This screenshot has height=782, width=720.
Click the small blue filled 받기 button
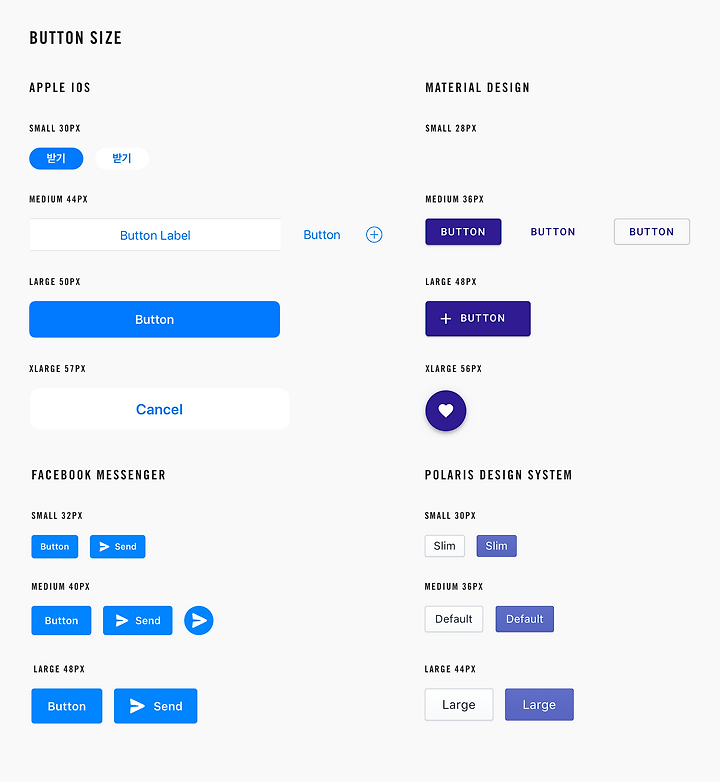[56, 158]
